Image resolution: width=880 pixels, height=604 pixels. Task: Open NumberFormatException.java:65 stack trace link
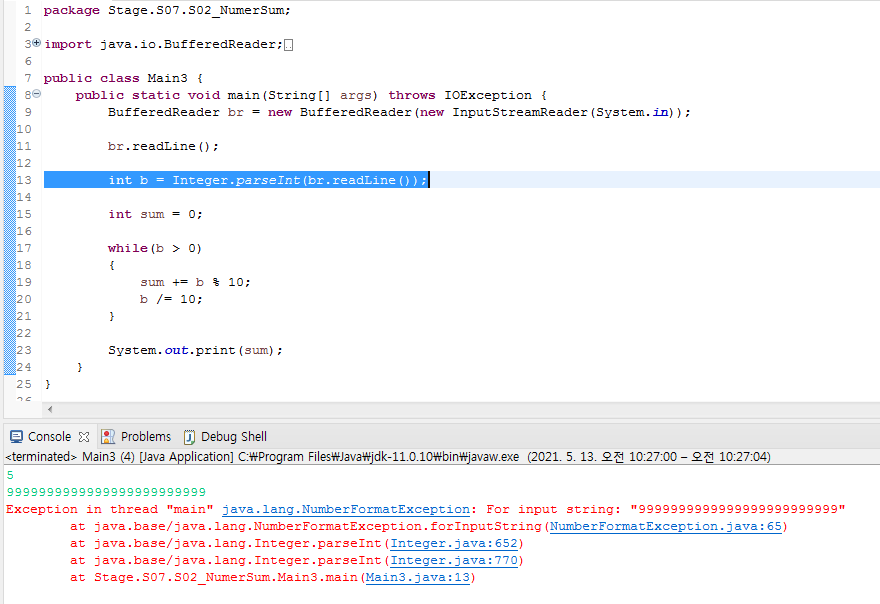tap(666, 527)
